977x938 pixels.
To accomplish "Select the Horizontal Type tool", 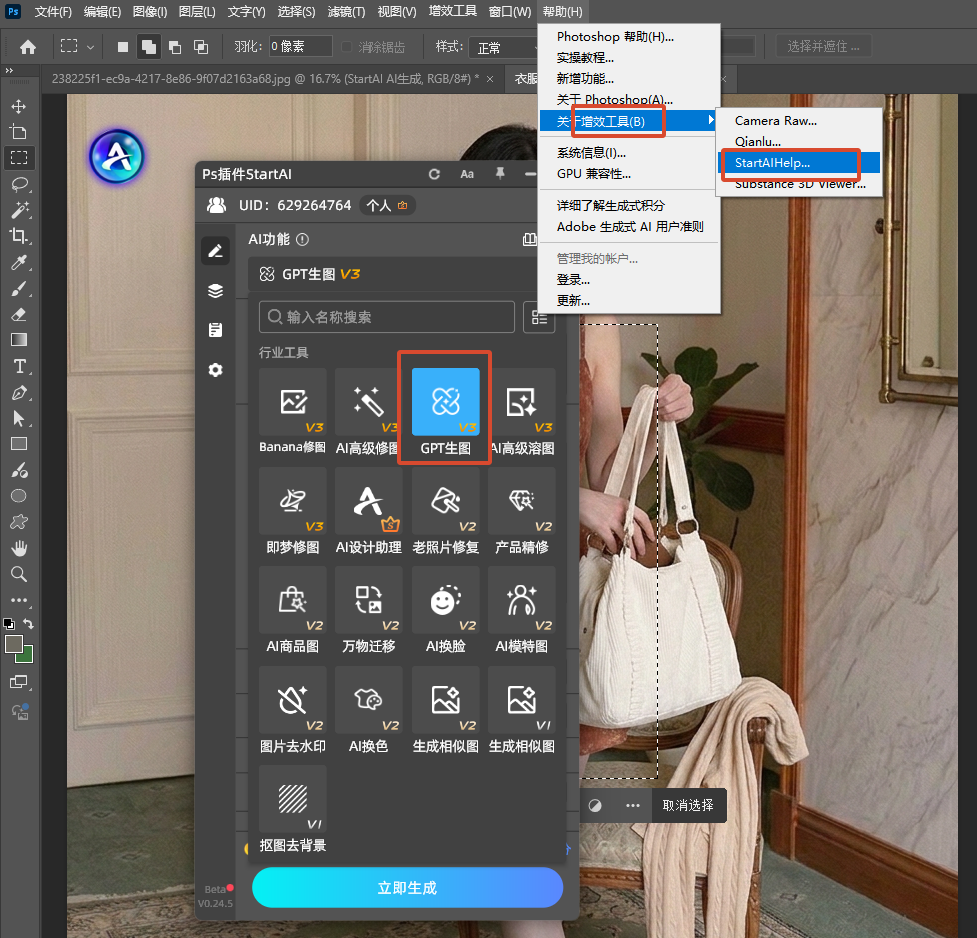I will (x=19, y=366).
